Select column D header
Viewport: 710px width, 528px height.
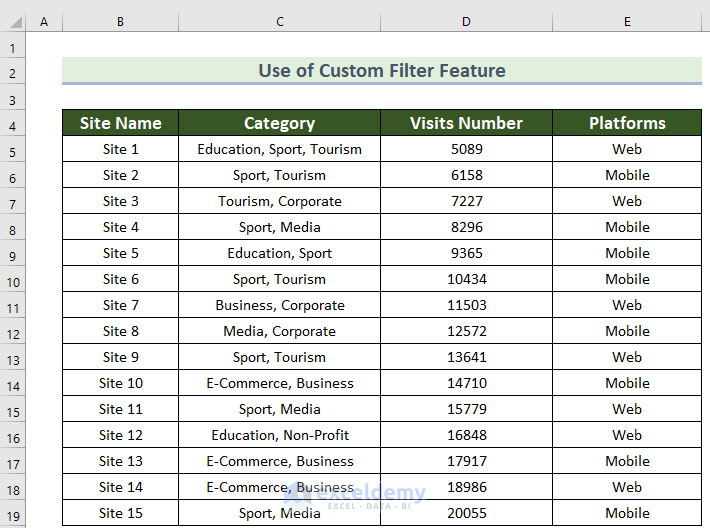pos(466,21)
